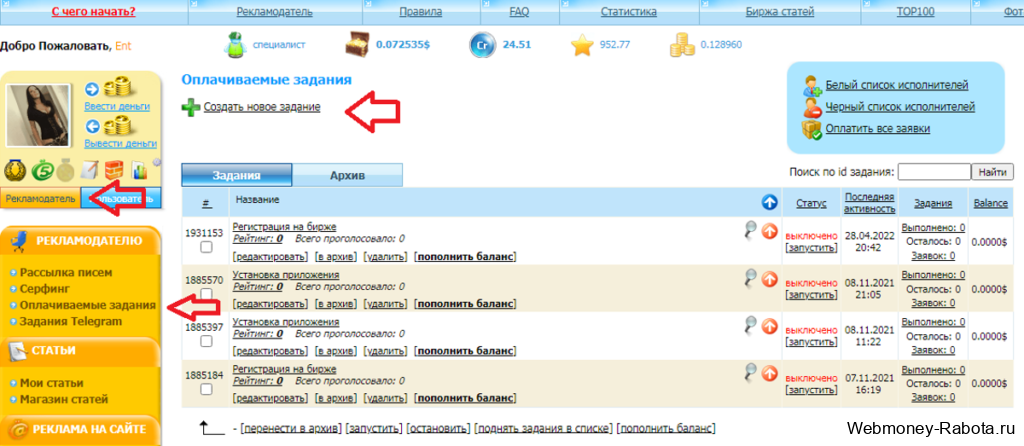Click перенести в архив bulk action
The height and width of the screenshot is (446, 1024).
pos(291,428)
